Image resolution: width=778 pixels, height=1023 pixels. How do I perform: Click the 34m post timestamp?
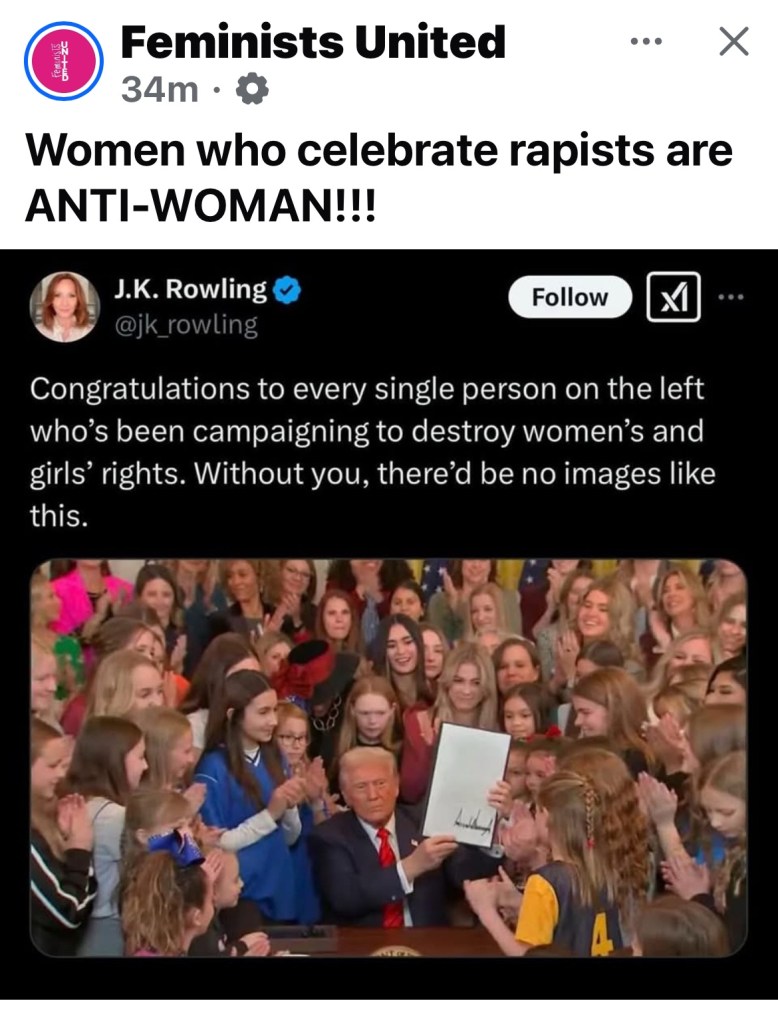[x=160, y=89]
